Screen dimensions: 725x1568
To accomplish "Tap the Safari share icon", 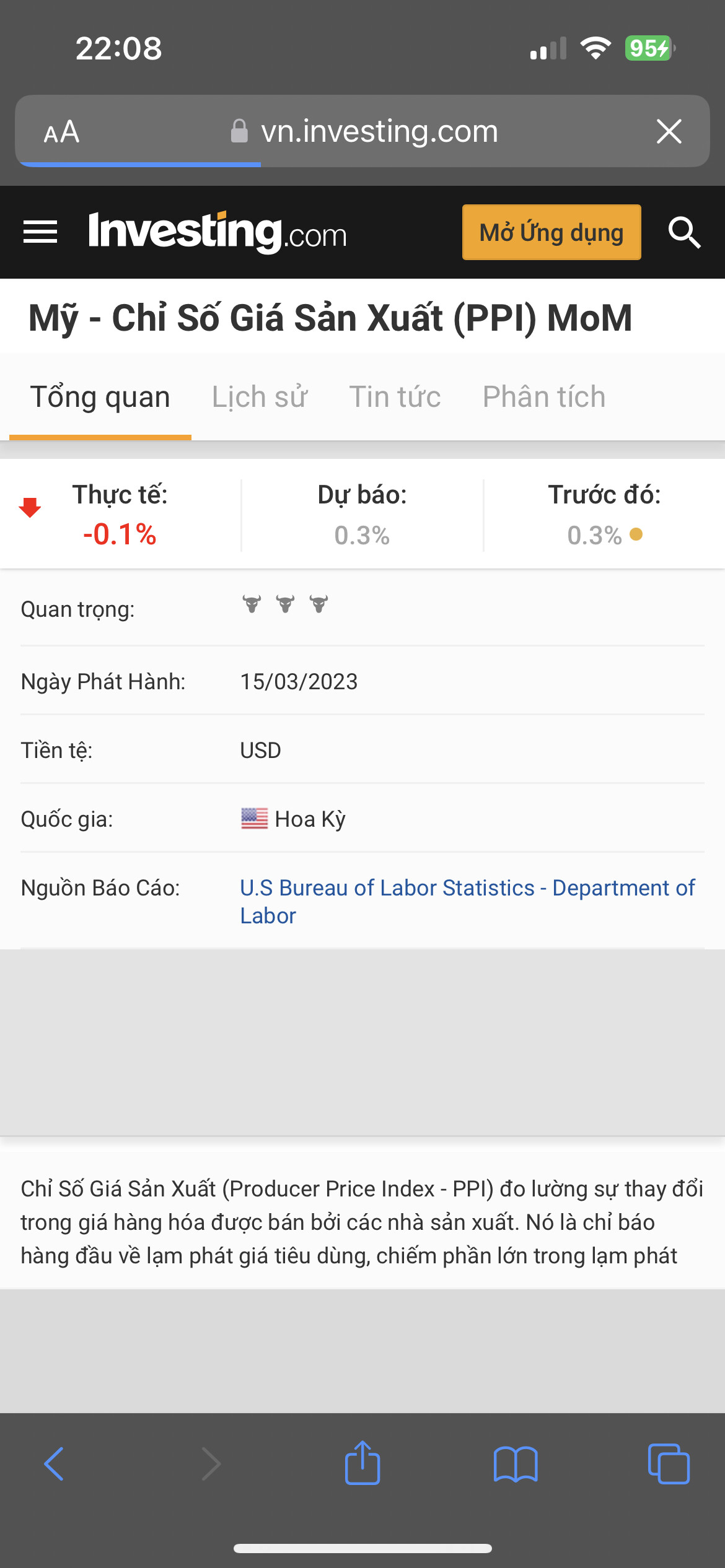I will 362,1463.
